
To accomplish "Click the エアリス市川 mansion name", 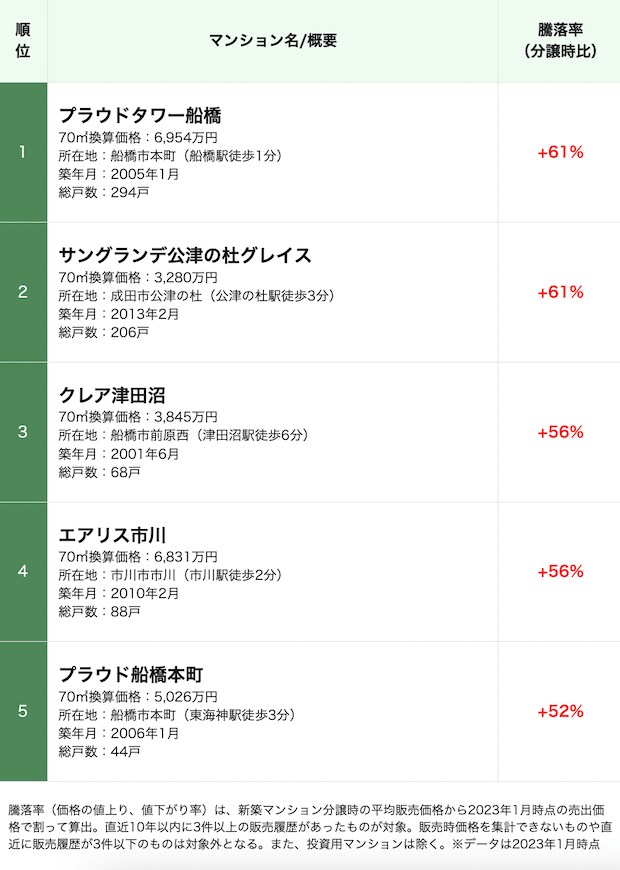I will point(113,534).
